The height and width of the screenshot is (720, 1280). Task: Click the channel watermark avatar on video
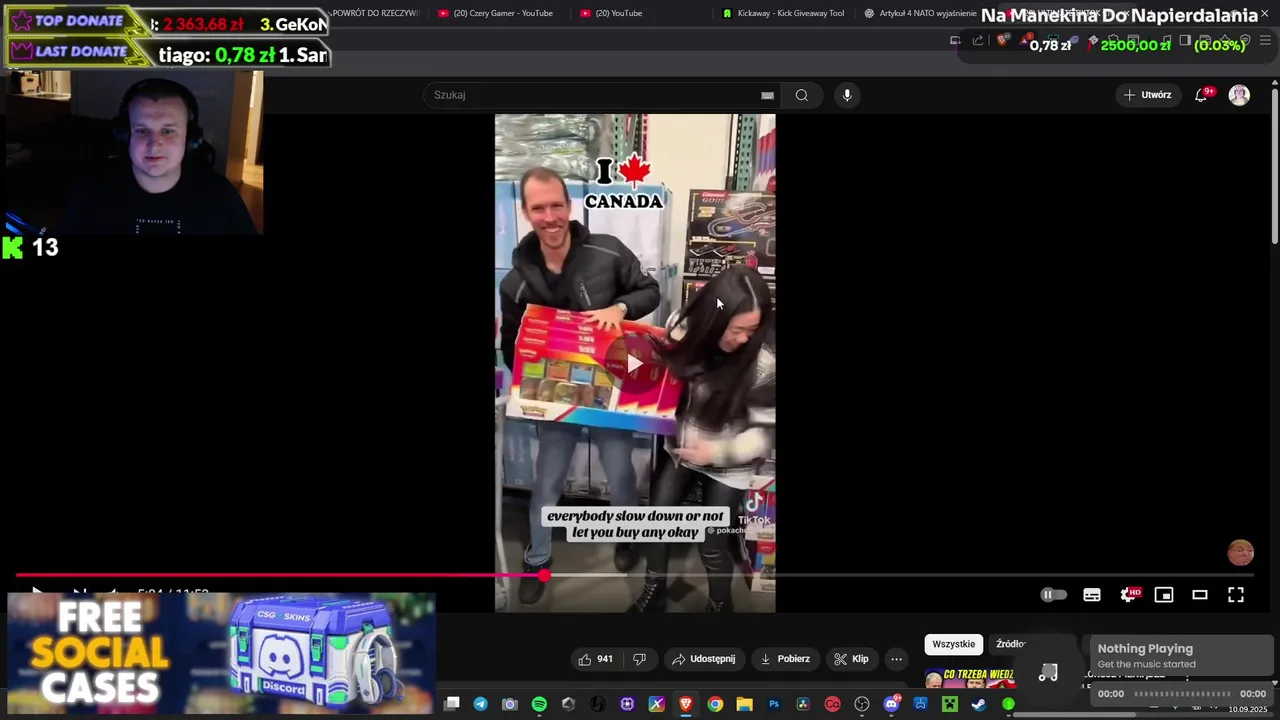coord(1241,553)
